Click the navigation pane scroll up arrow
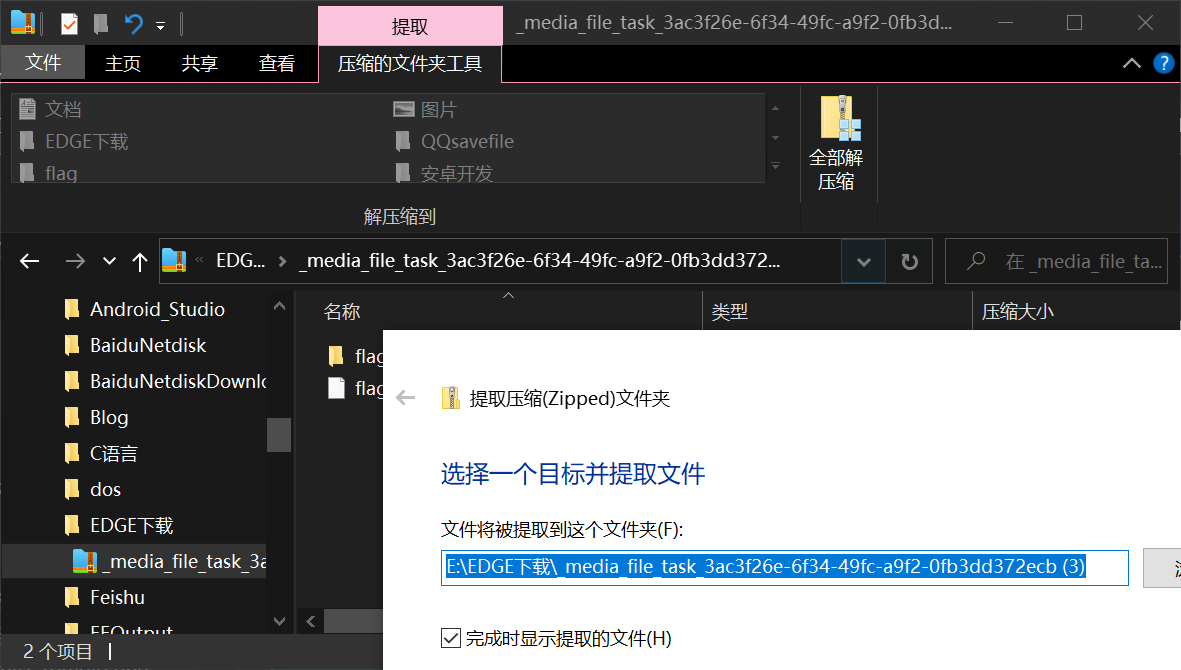Viewport: 1181px width, 670px height. click(x=279, y=306)
